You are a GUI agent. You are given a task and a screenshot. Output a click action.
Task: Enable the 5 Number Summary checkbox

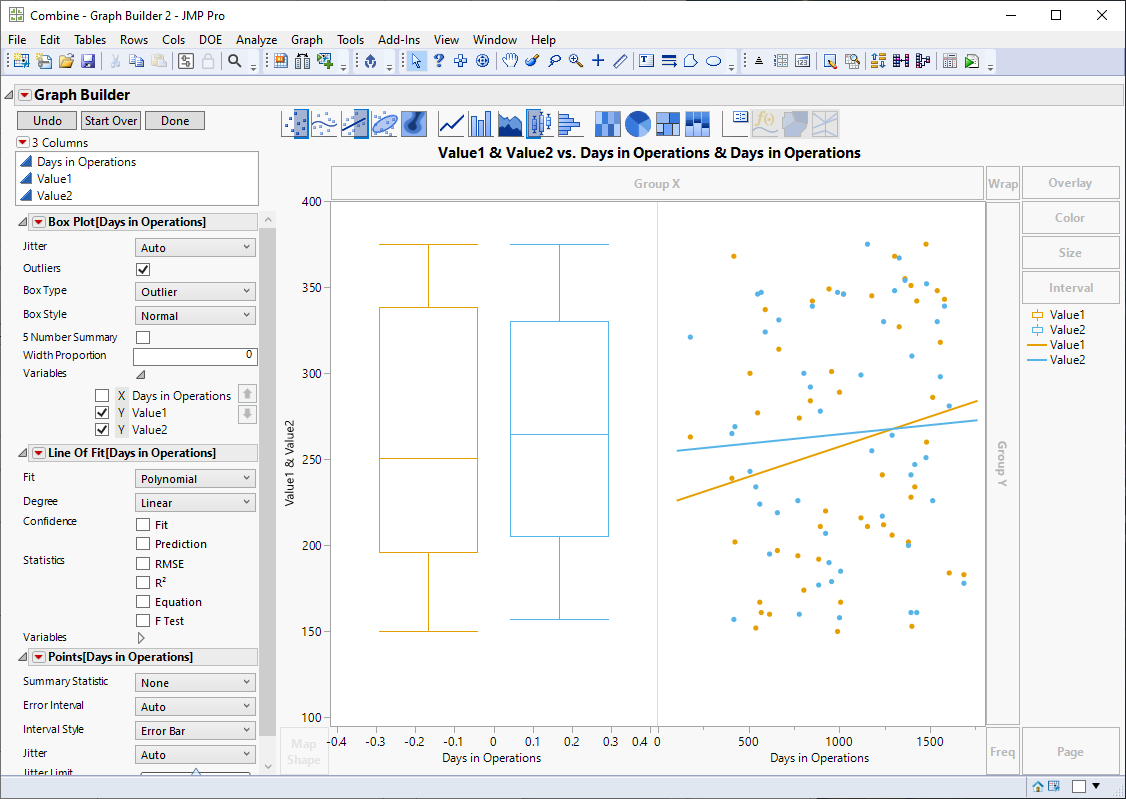pos(143,338)
